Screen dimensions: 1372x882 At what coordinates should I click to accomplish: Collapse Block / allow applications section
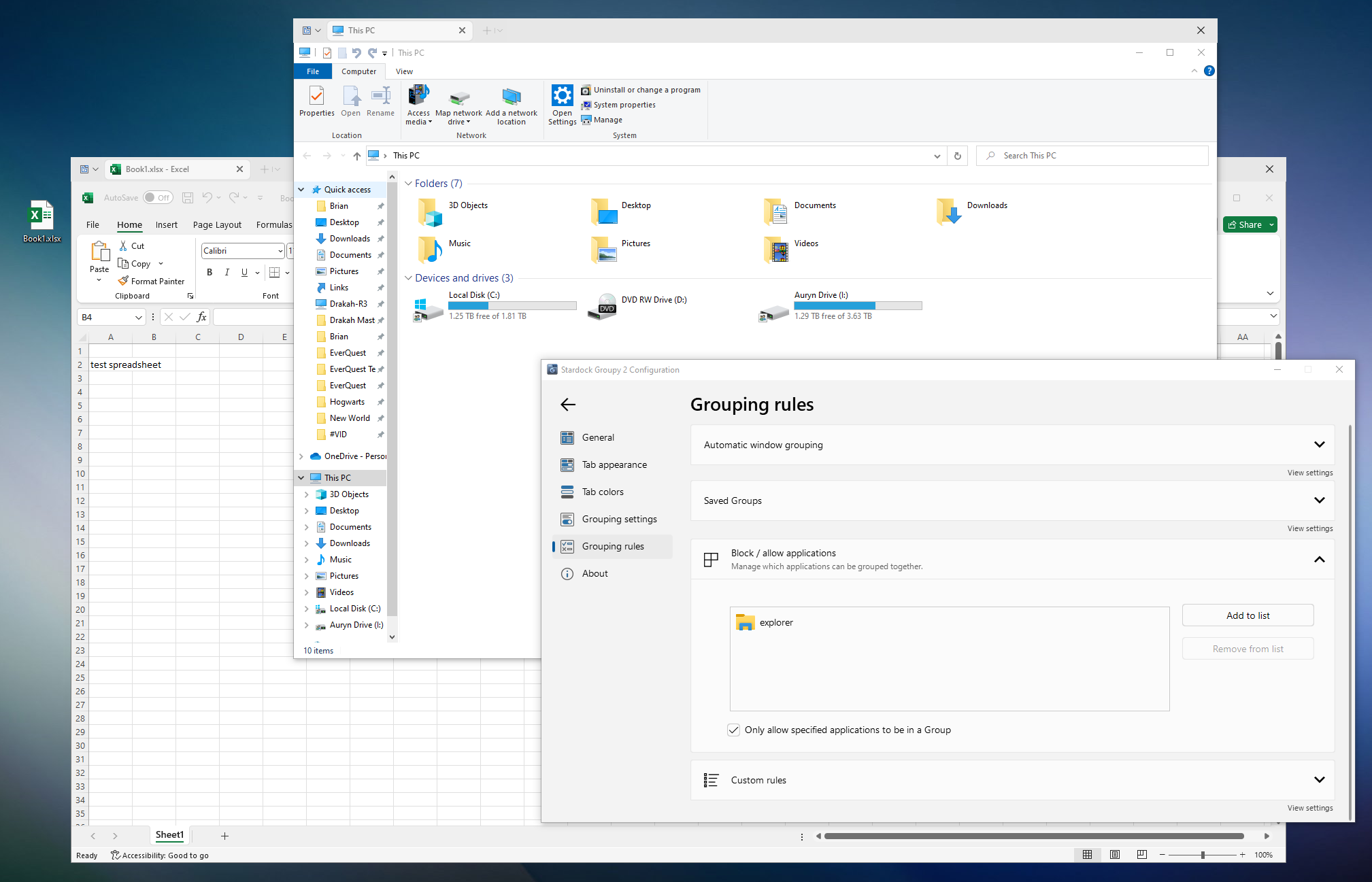[1319, 560]
